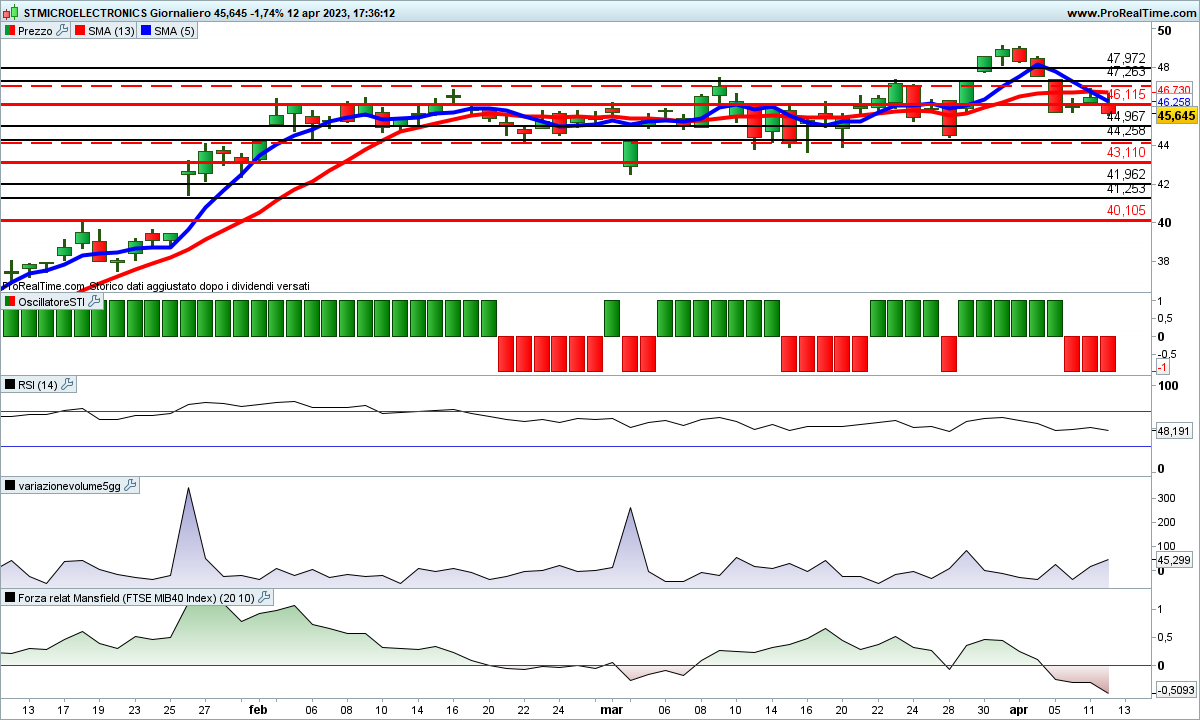Configure variazionevolume5gg using its wrench icon
This screenshot has width=1200, height=720.
(x=130, y=486)
